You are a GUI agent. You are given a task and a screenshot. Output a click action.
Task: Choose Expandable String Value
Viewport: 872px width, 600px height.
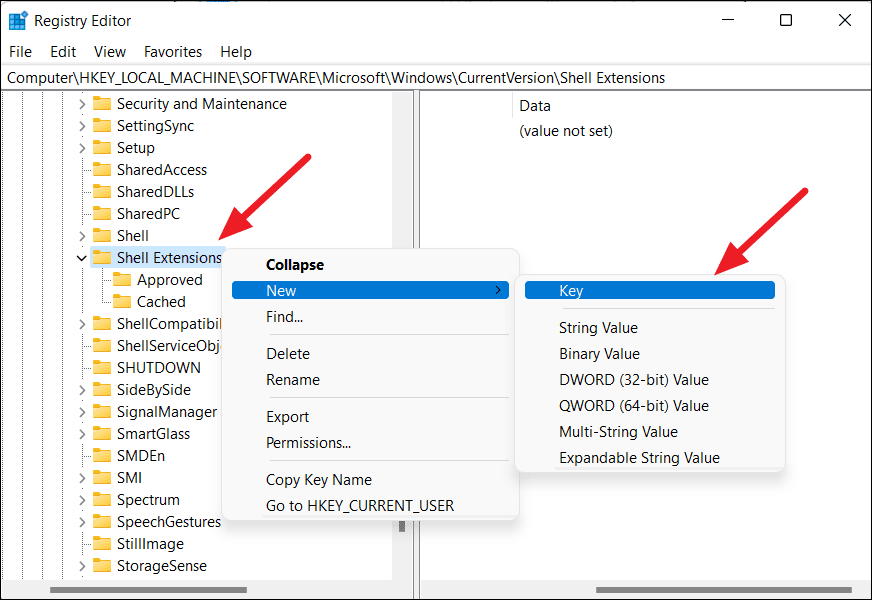point(650,458)
